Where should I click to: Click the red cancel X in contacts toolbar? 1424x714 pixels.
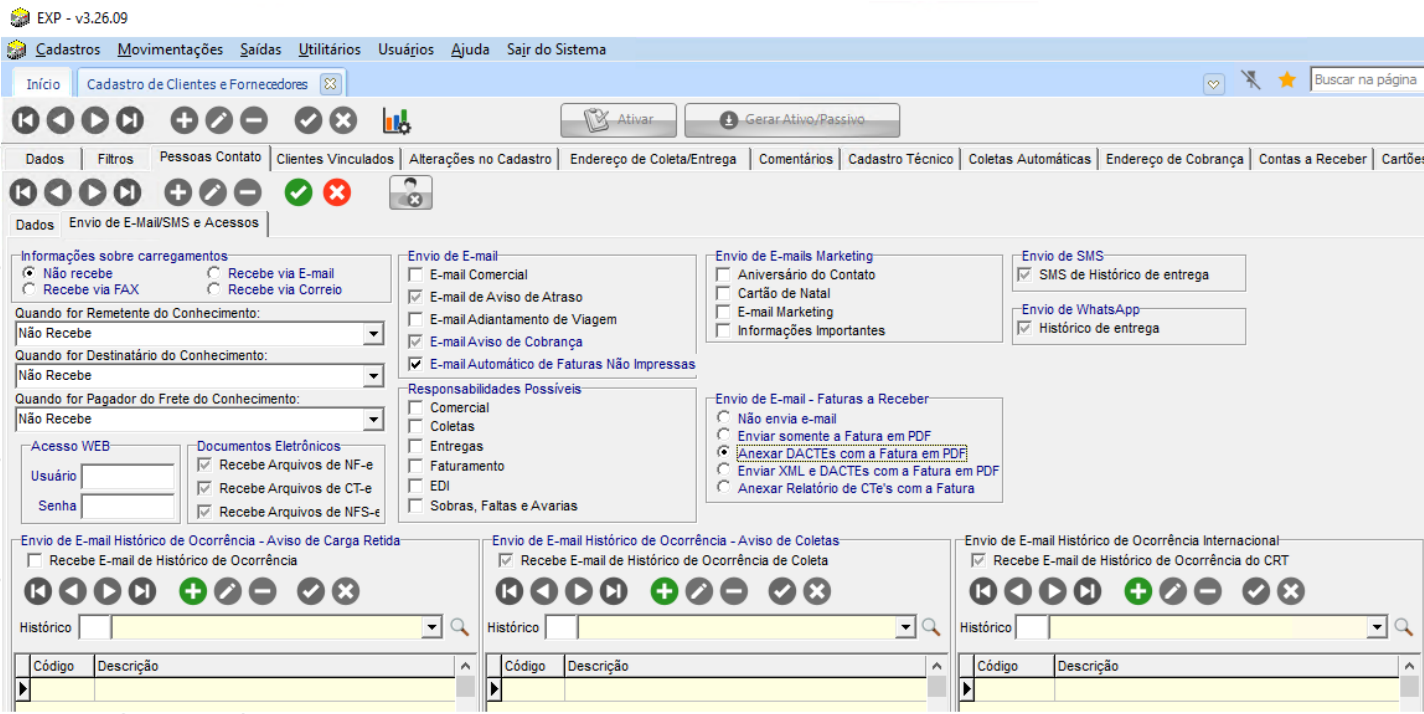click(x=337, y=192)
